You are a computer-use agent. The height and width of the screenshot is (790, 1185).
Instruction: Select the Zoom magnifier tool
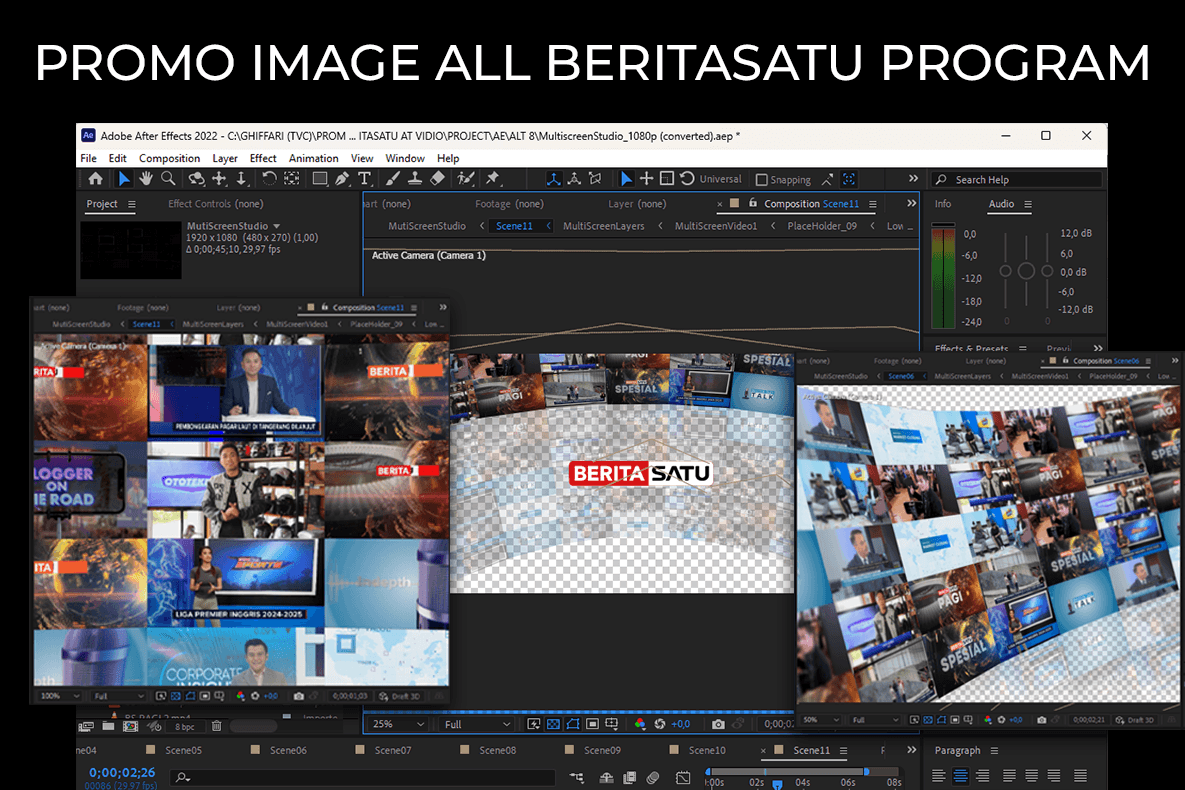(169, 179)
